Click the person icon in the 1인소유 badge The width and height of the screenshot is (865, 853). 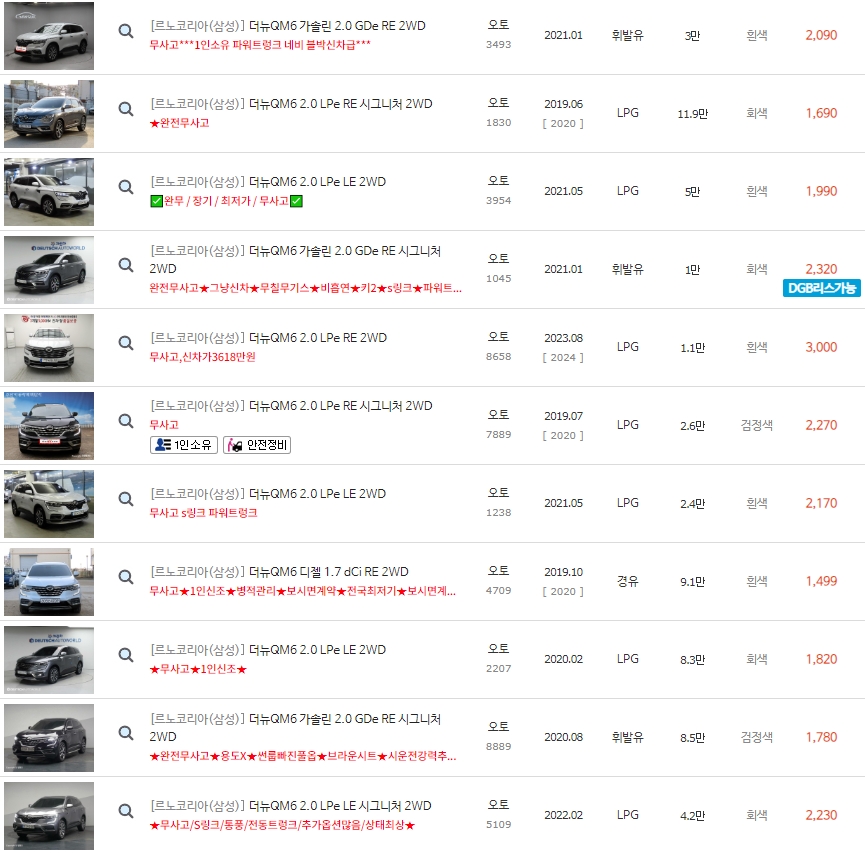[x=163, y=444]
